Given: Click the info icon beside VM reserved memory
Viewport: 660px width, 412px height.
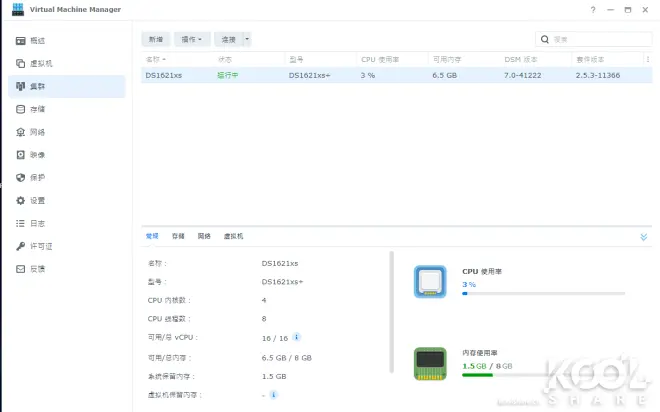Looking at the screenshot, I should (x=274, y=395).
